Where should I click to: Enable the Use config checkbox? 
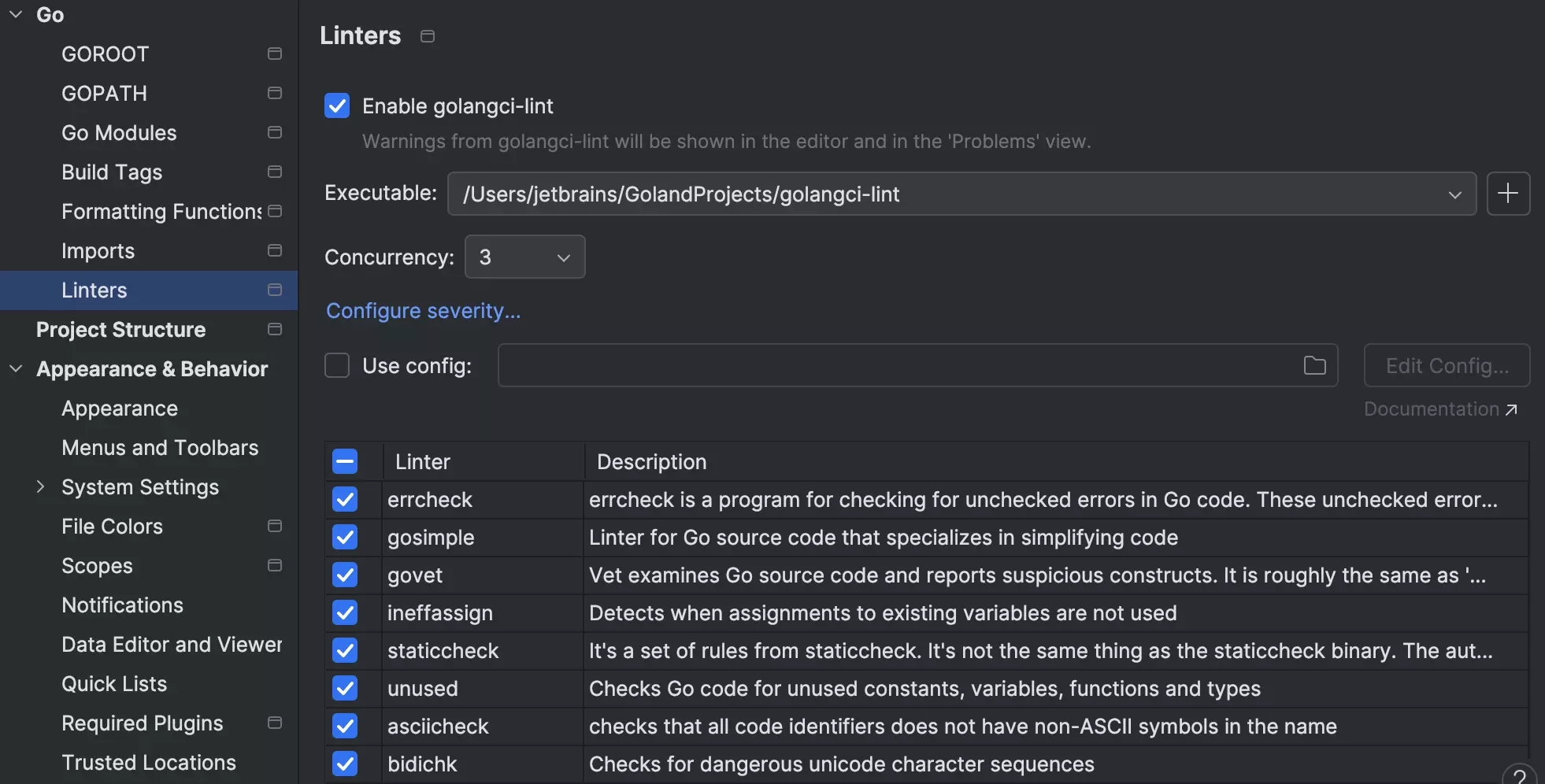tap(337, 365)
